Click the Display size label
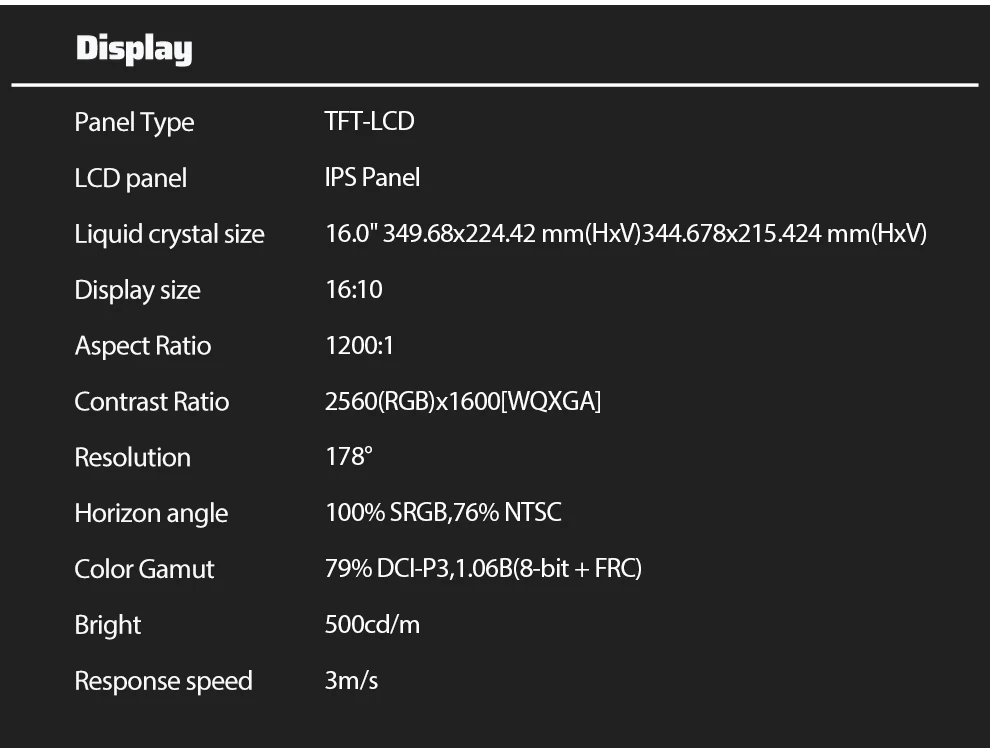Screen dimensions: 990x748 coord(137,290)
